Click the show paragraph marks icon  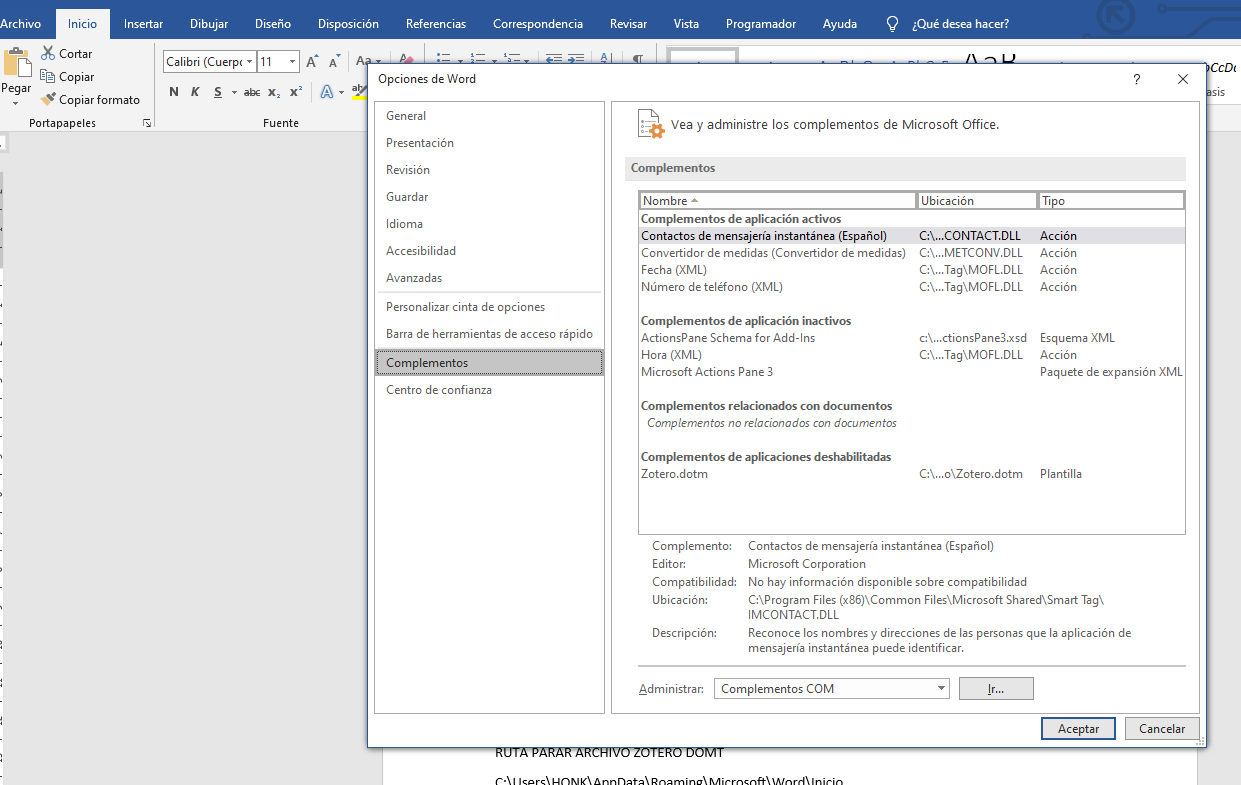[x=637, y=60]
